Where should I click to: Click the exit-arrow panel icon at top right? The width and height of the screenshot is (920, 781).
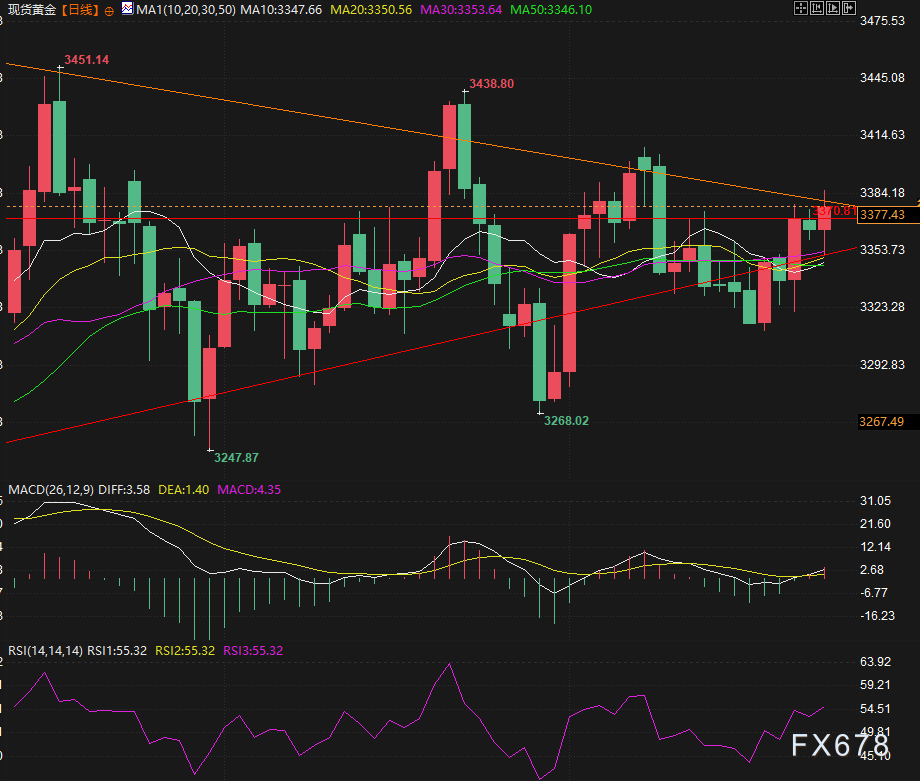(x=848, y=8)
